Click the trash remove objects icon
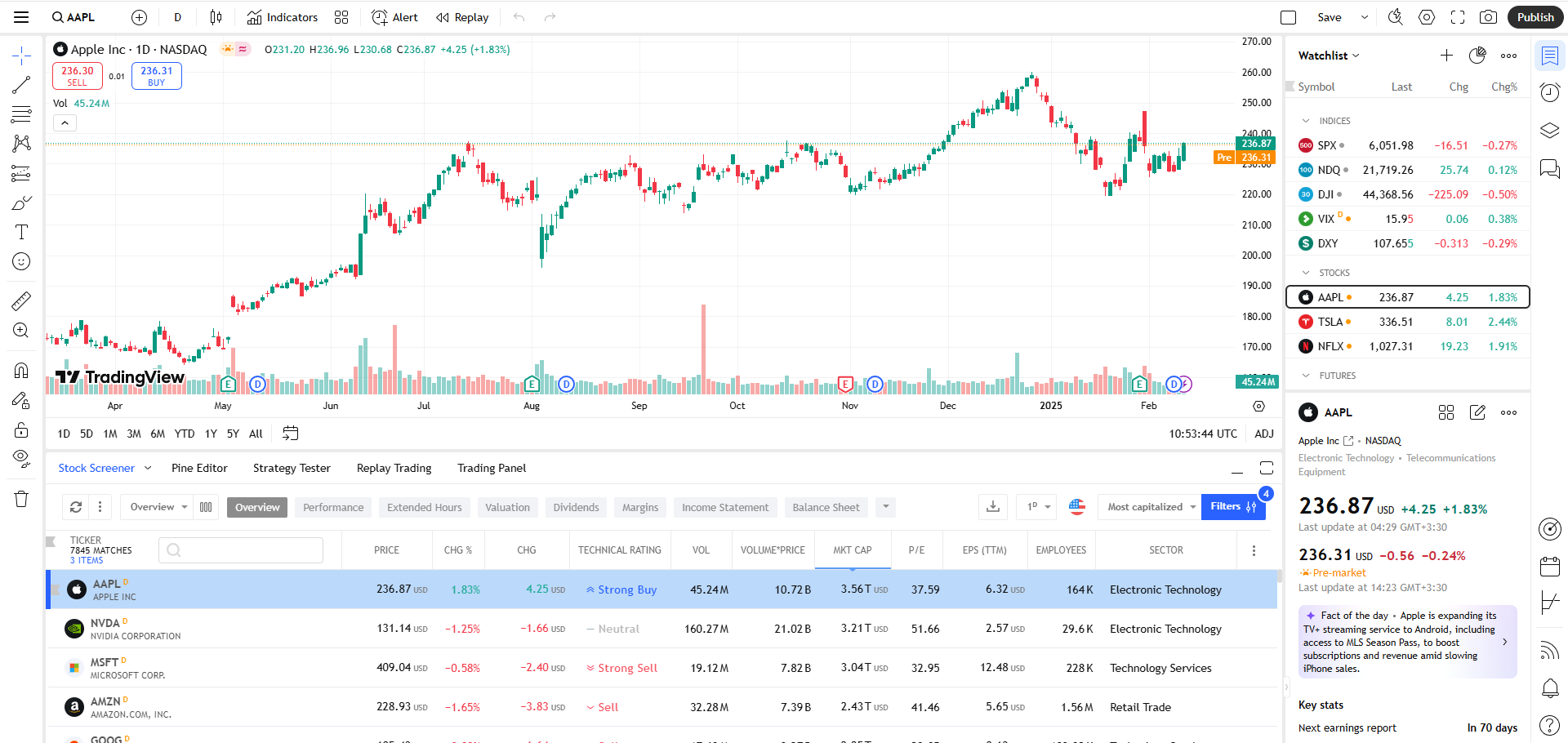 [21, 499]
